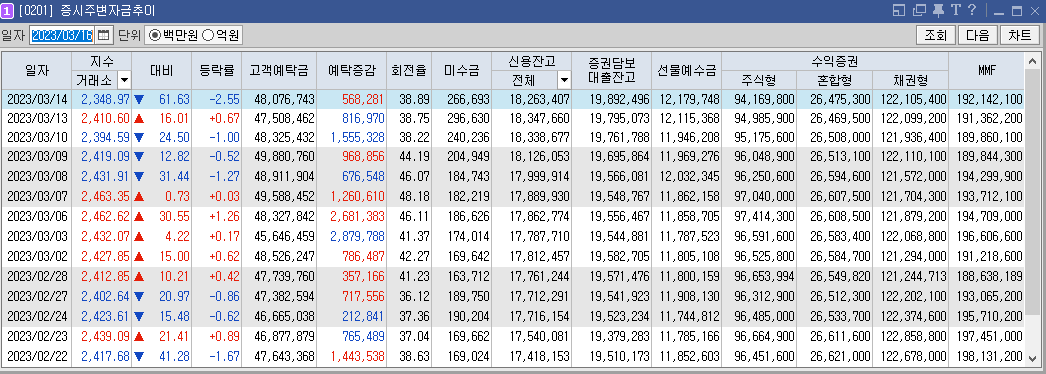Click the 차트 button
This screenshot has height=374, width=1046.
click(1020, 35)
